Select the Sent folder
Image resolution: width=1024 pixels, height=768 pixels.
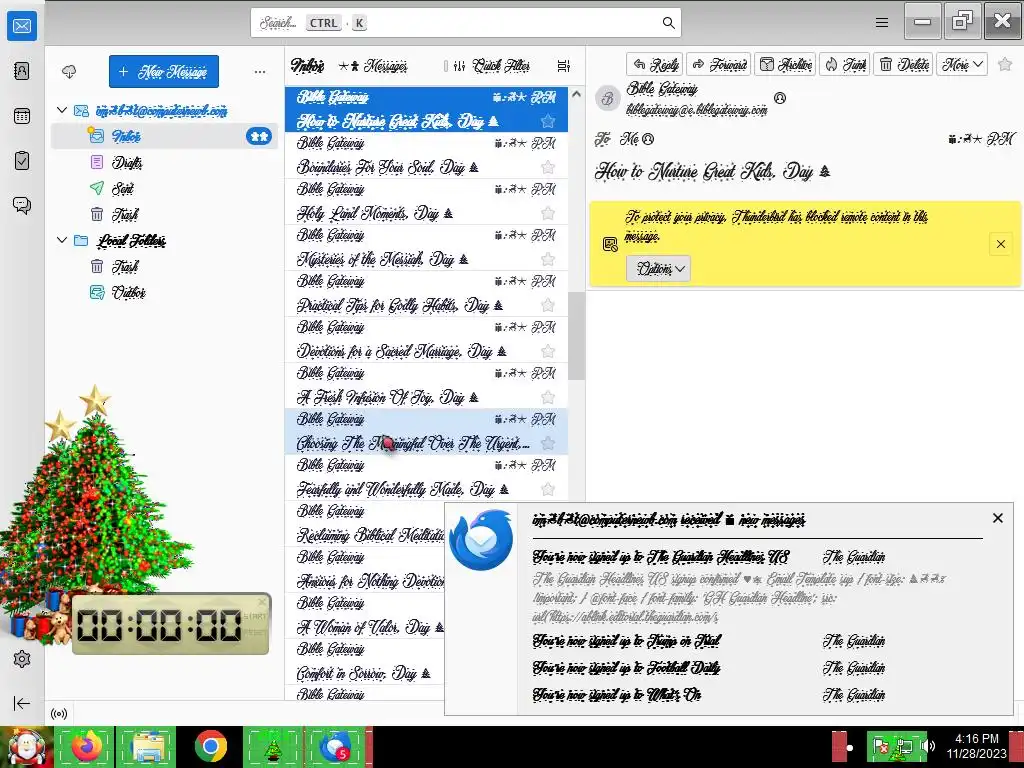tap(165, 188)
